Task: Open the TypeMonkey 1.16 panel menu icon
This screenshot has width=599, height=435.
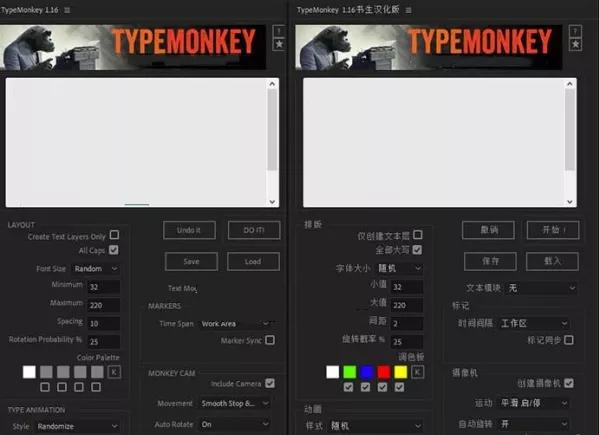Action: click(x=67, y=10)
